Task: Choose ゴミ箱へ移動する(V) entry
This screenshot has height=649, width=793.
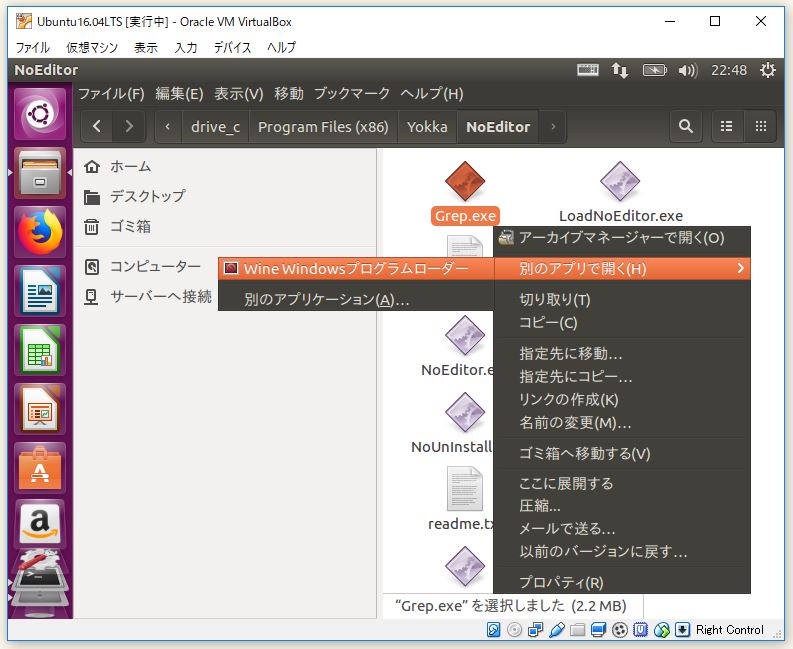Action: point(622,454)
